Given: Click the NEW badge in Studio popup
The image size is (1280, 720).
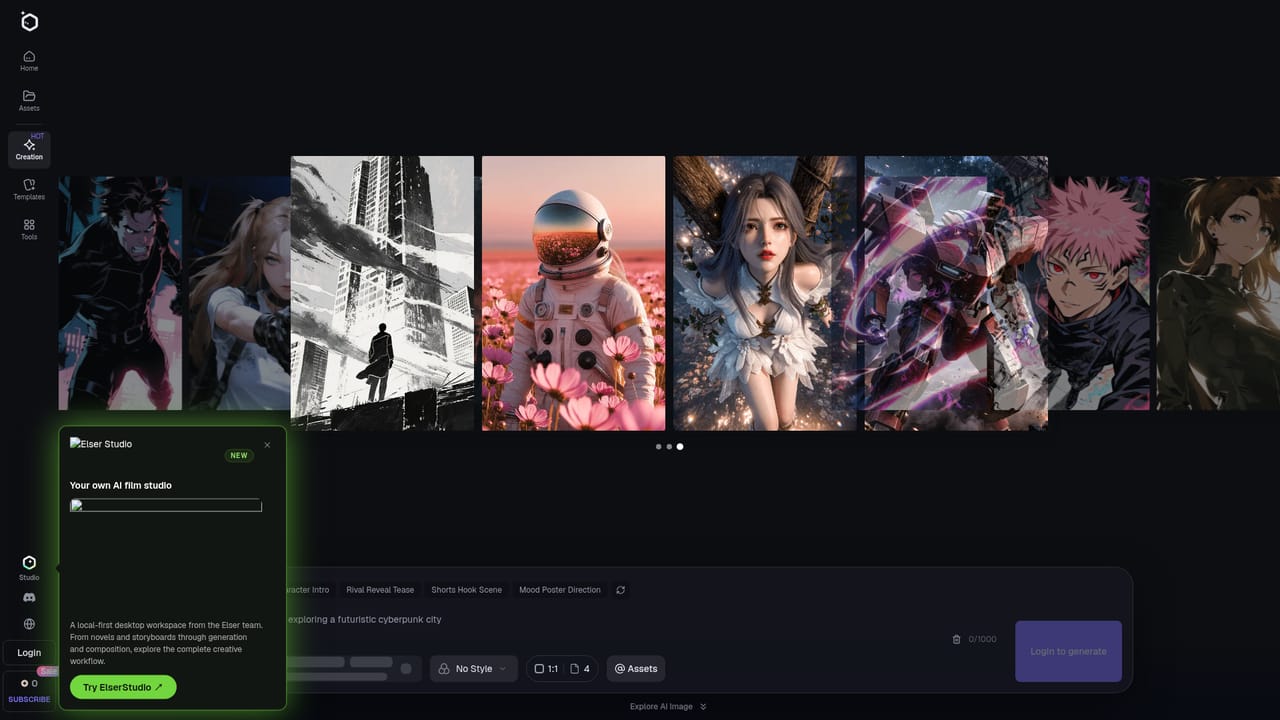Looking at the screenshot, I should [239, 455].
